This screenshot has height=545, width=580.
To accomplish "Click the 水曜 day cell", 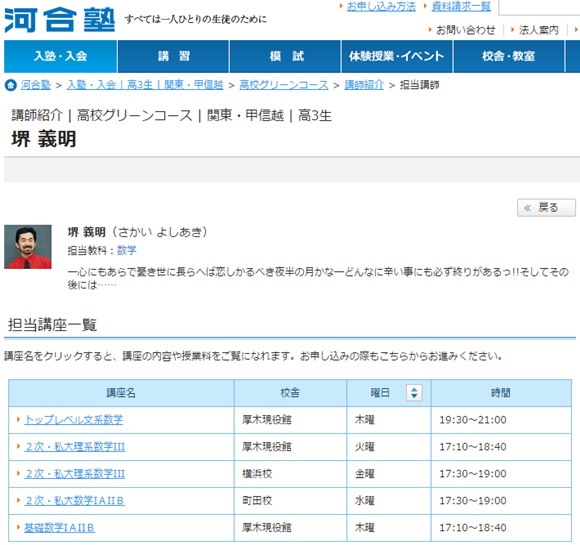I will tap(388, 501).
